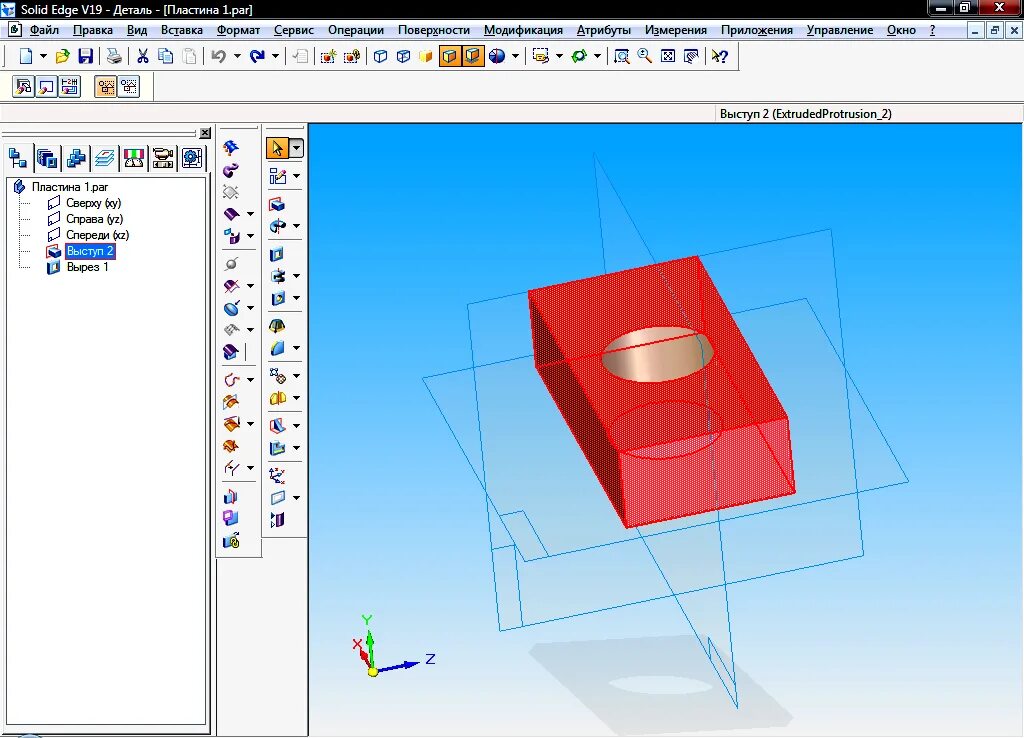
Task: Open the Layers tab in EdgeBar
Action: coord(104,158)
